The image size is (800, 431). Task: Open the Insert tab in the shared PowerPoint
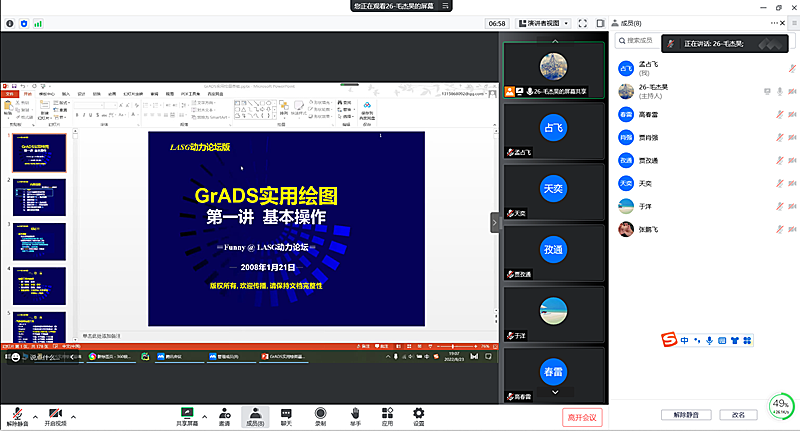click(x=66, y=94)
